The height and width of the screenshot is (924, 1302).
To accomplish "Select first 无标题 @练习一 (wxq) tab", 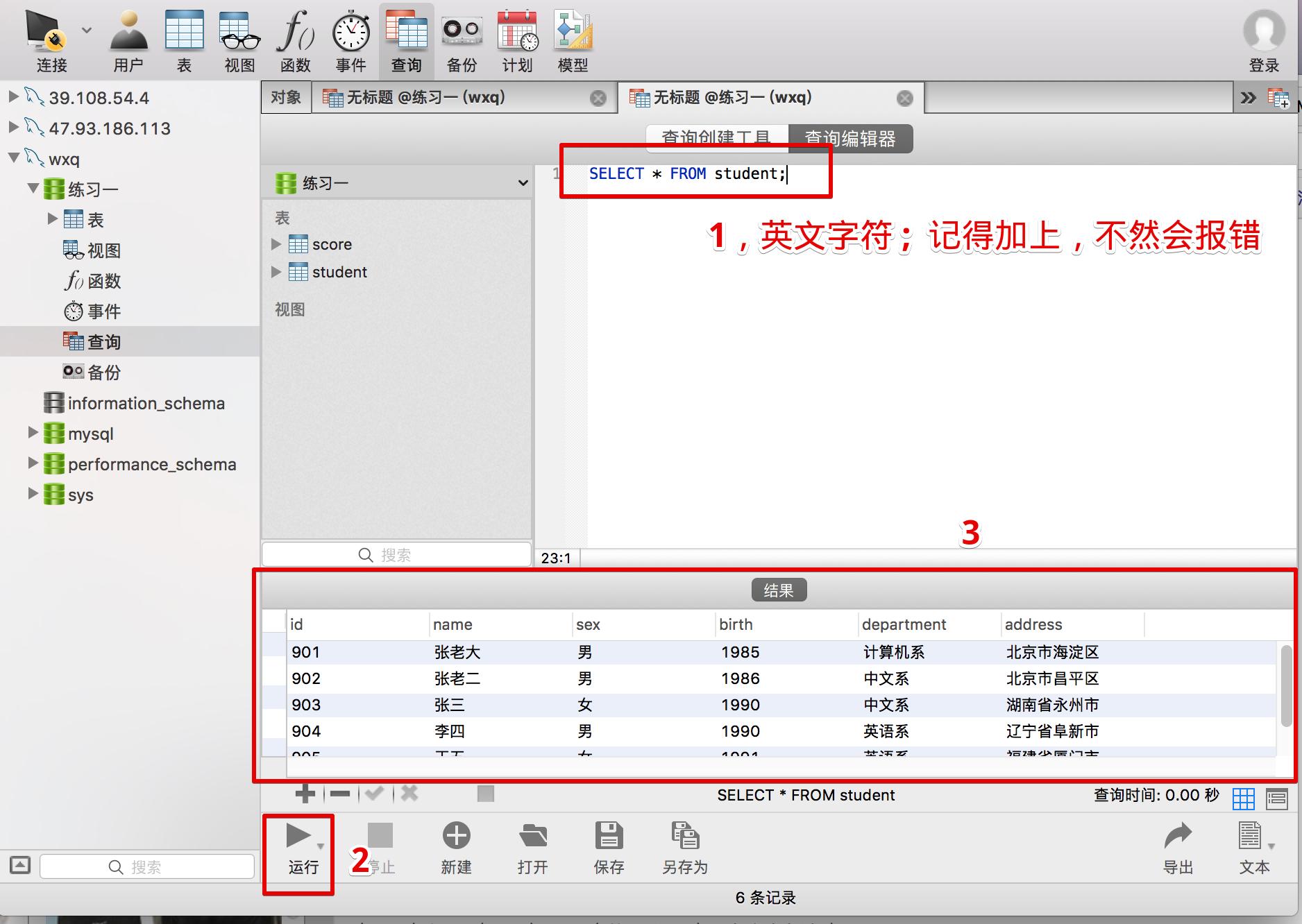I will pyautogui.click(x=425, y=97).
